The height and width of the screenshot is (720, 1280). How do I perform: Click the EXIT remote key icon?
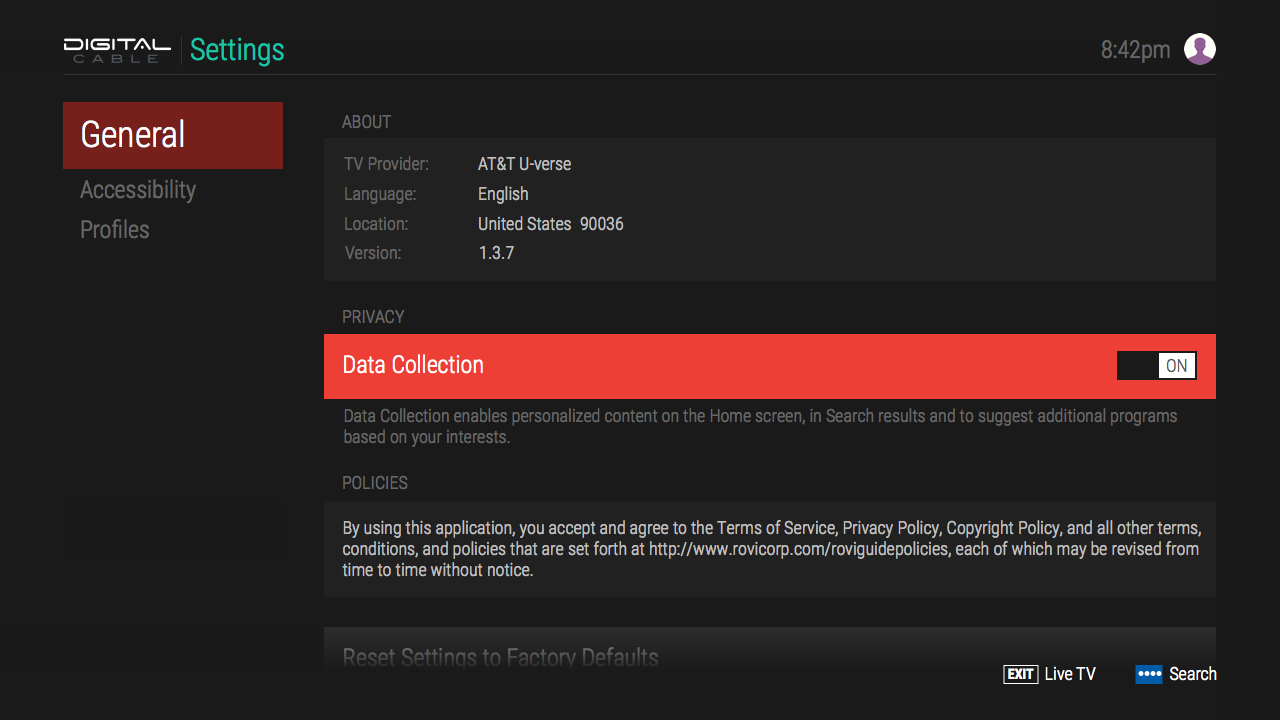(1020, 673)
